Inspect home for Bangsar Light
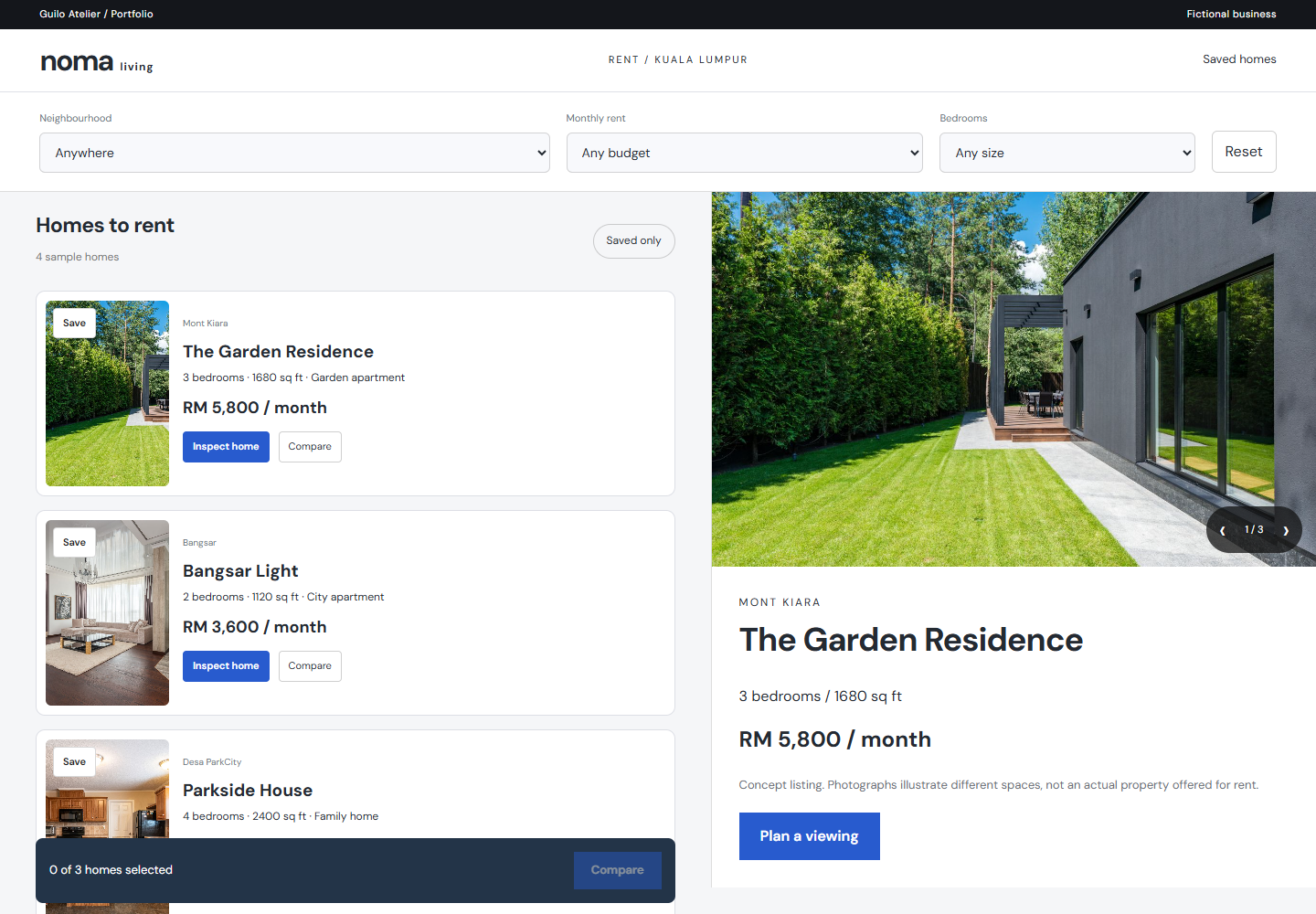The width and height of the screenshot is (1316, 914). click(x=226, y=666)
